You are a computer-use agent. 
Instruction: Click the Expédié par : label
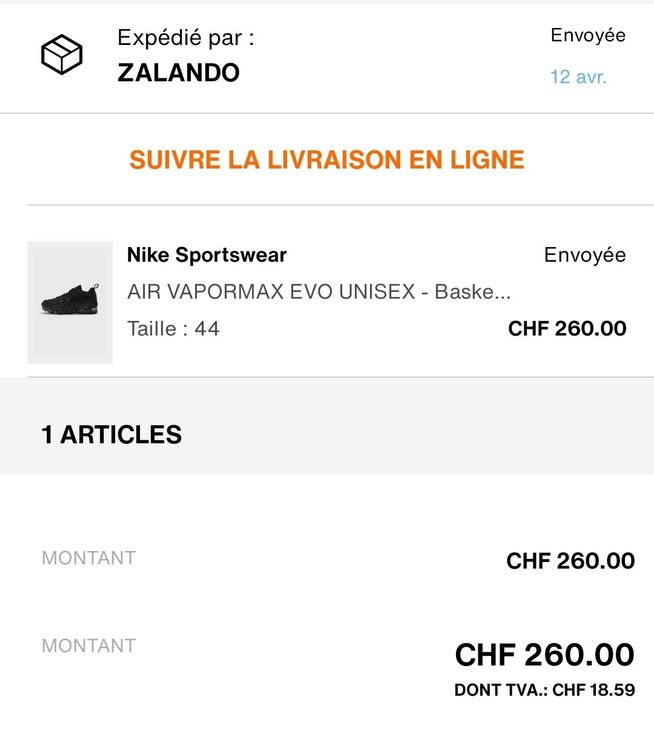pos(186,38)
